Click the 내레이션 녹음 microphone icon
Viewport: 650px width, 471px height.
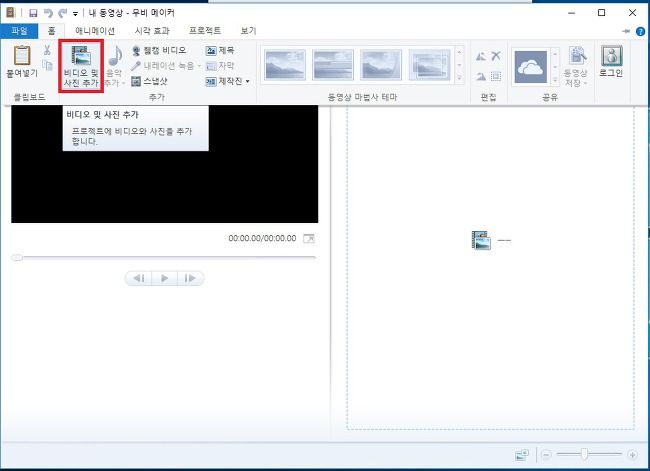[x=136, y=66]
